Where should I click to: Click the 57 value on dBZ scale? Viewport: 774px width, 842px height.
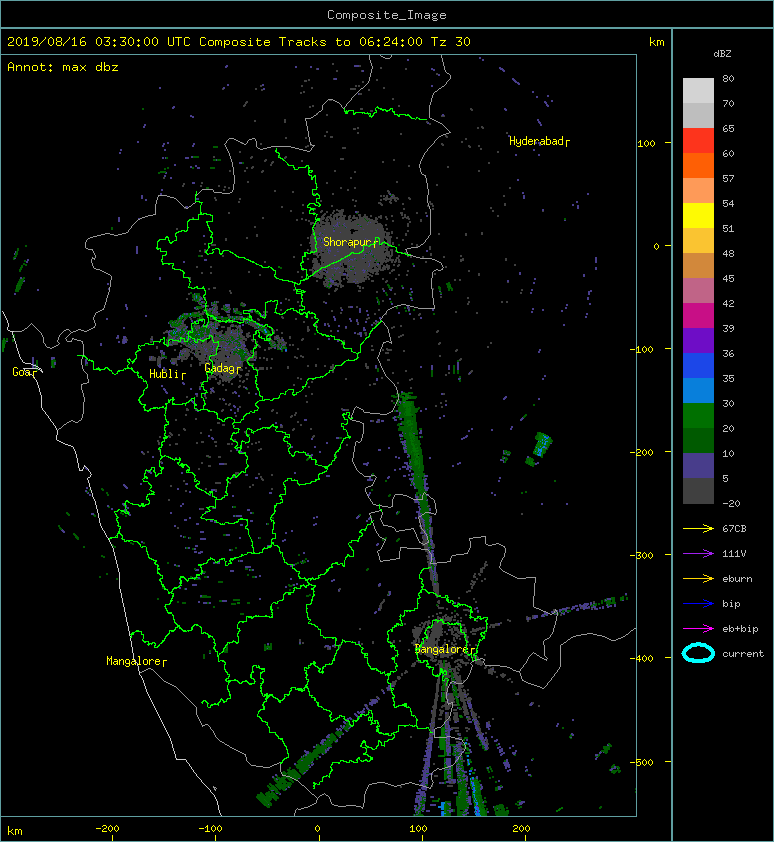tap(728, 178)
